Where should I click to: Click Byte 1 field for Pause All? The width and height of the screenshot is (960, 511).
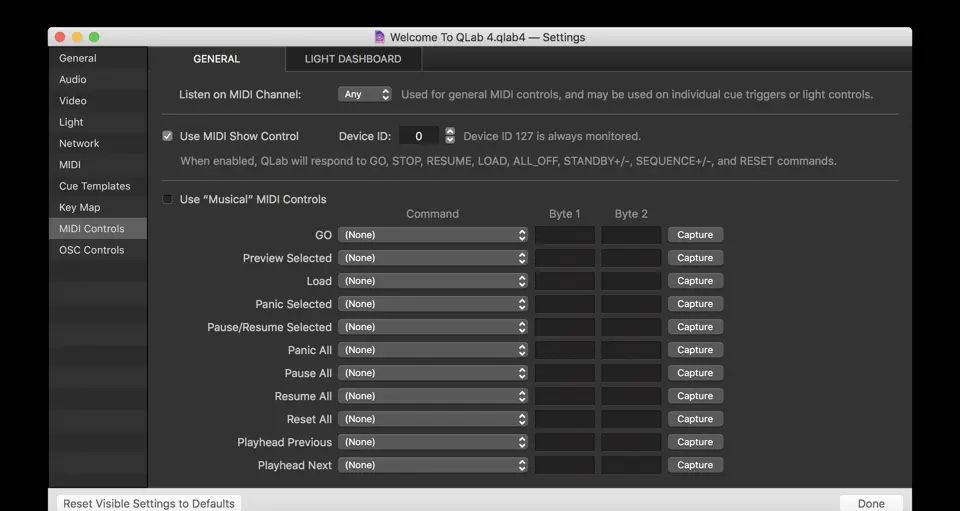point(564,373)
